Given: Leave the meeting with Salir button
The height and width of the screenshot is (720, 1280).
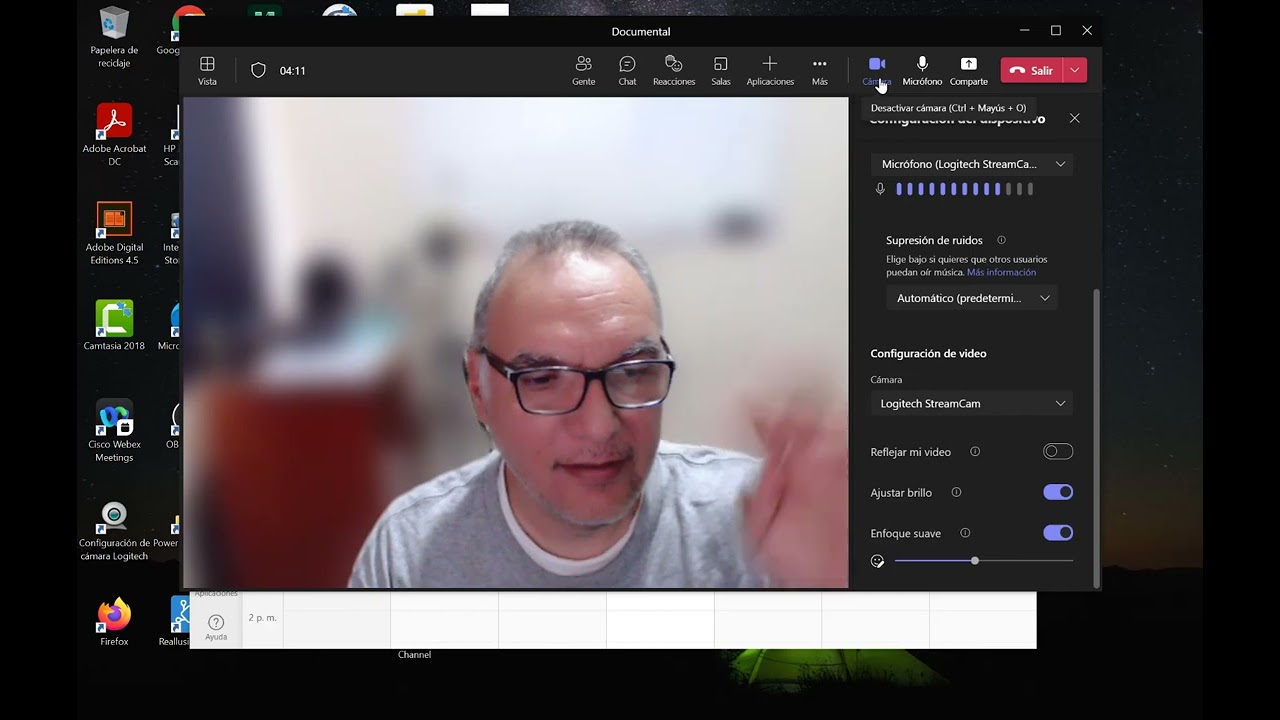Looking at the screenshot, I should click(x=1031, y=70).
